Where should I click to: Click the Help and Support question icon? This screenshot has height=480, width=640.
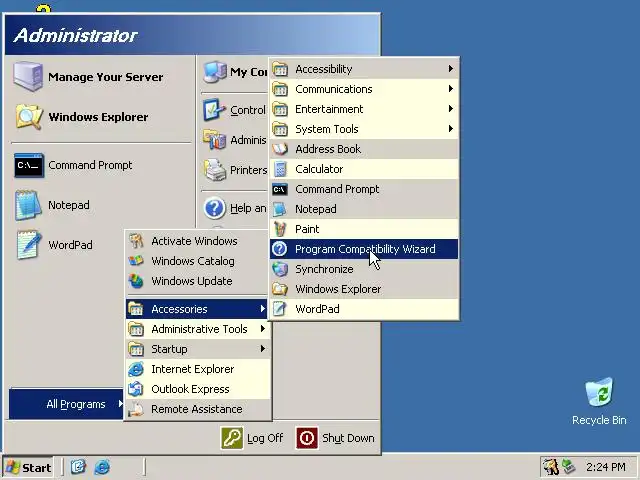[214, 208]
